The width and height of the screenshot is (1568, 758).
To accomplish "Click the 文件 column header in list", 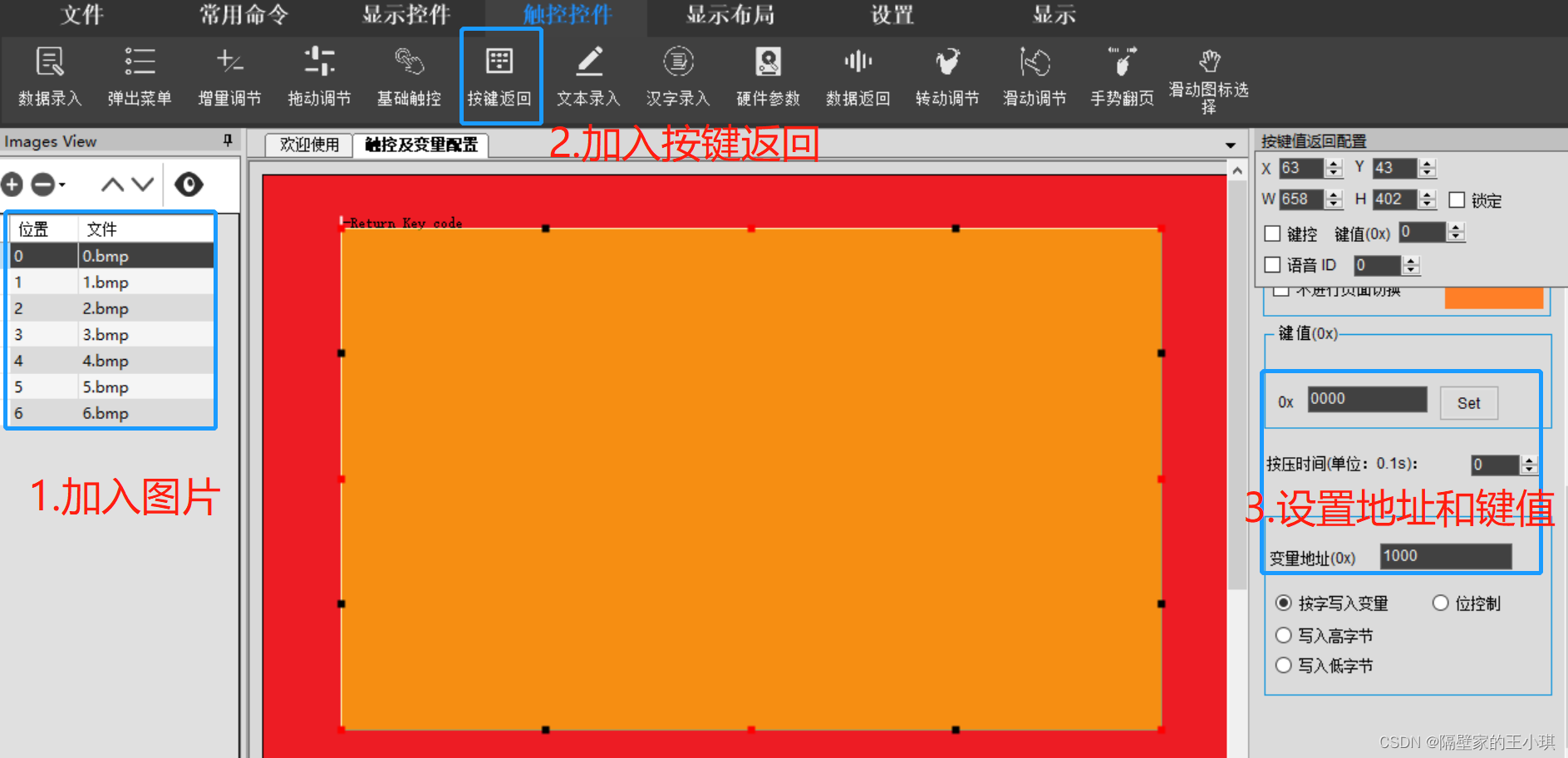I will [146, 229].
